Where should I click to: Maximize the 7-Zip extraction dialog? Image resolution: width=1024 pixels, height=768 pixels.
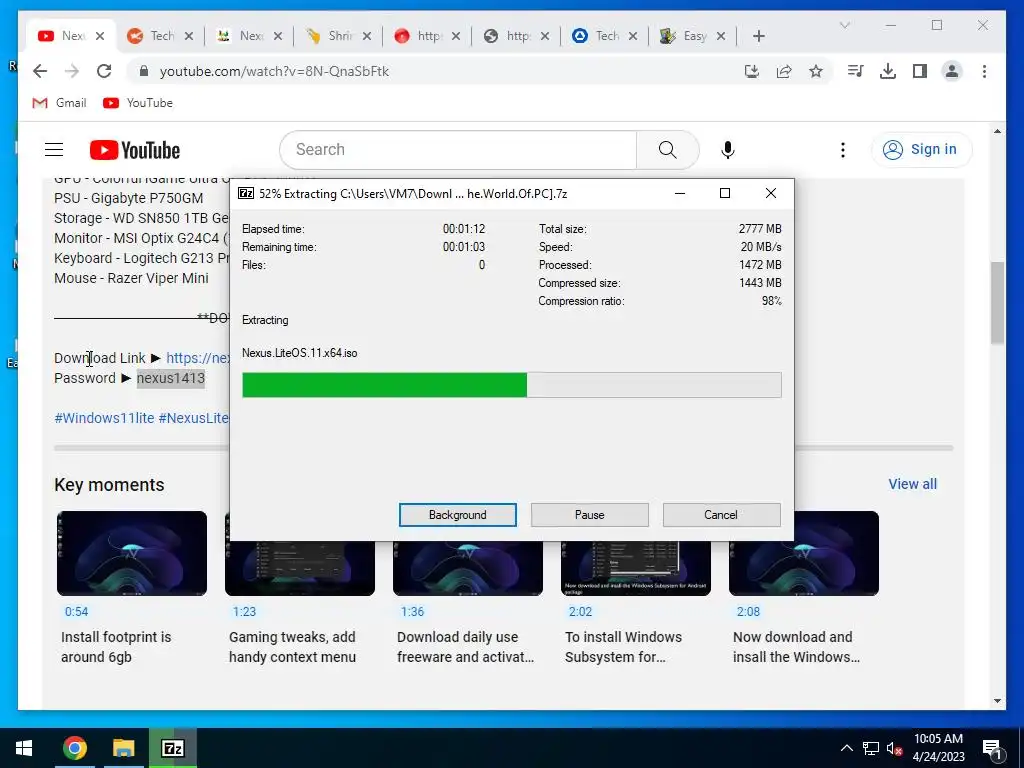coord(725,193)
